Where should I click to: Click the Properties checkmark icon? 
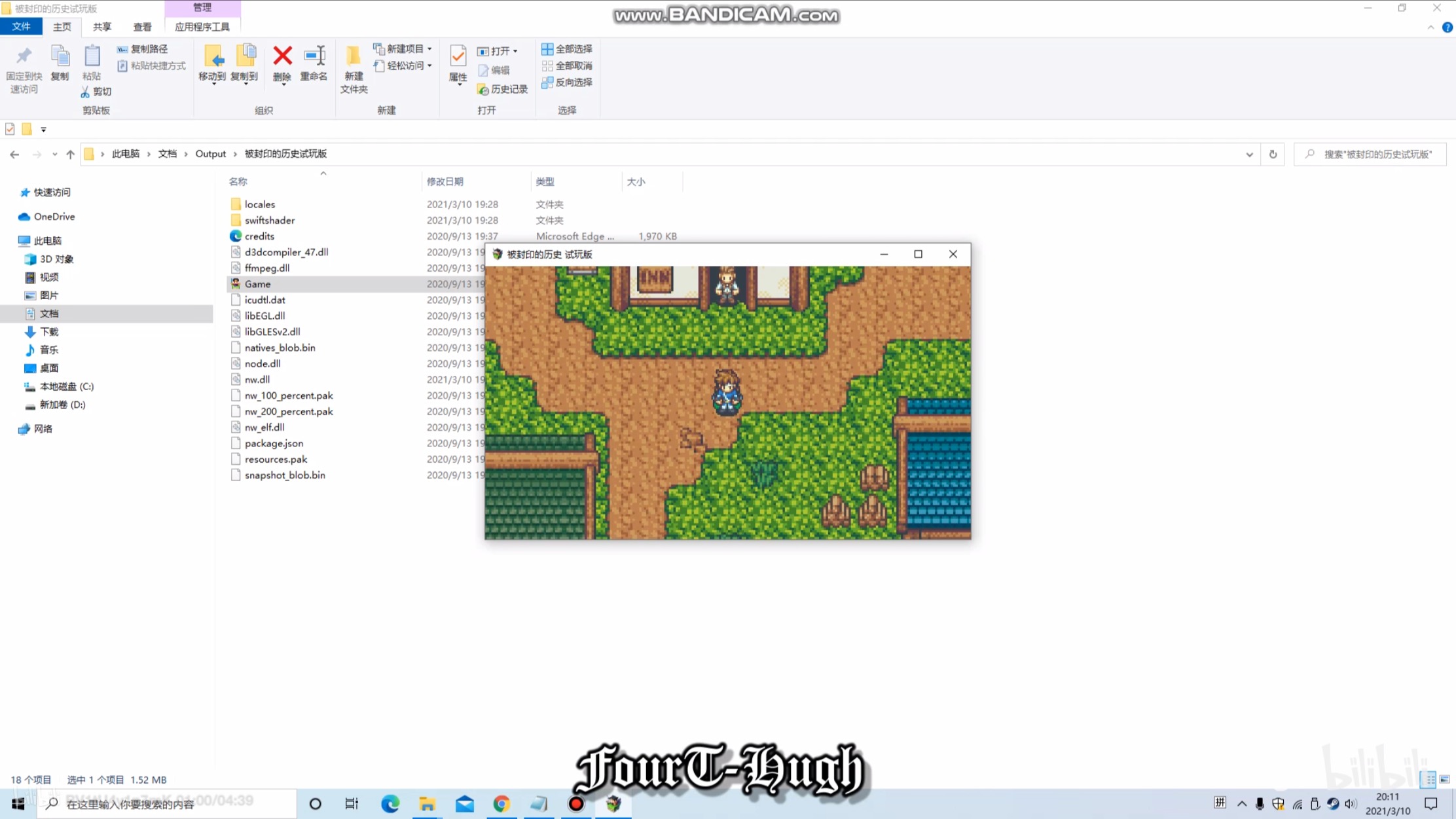[x=458, y=56]
